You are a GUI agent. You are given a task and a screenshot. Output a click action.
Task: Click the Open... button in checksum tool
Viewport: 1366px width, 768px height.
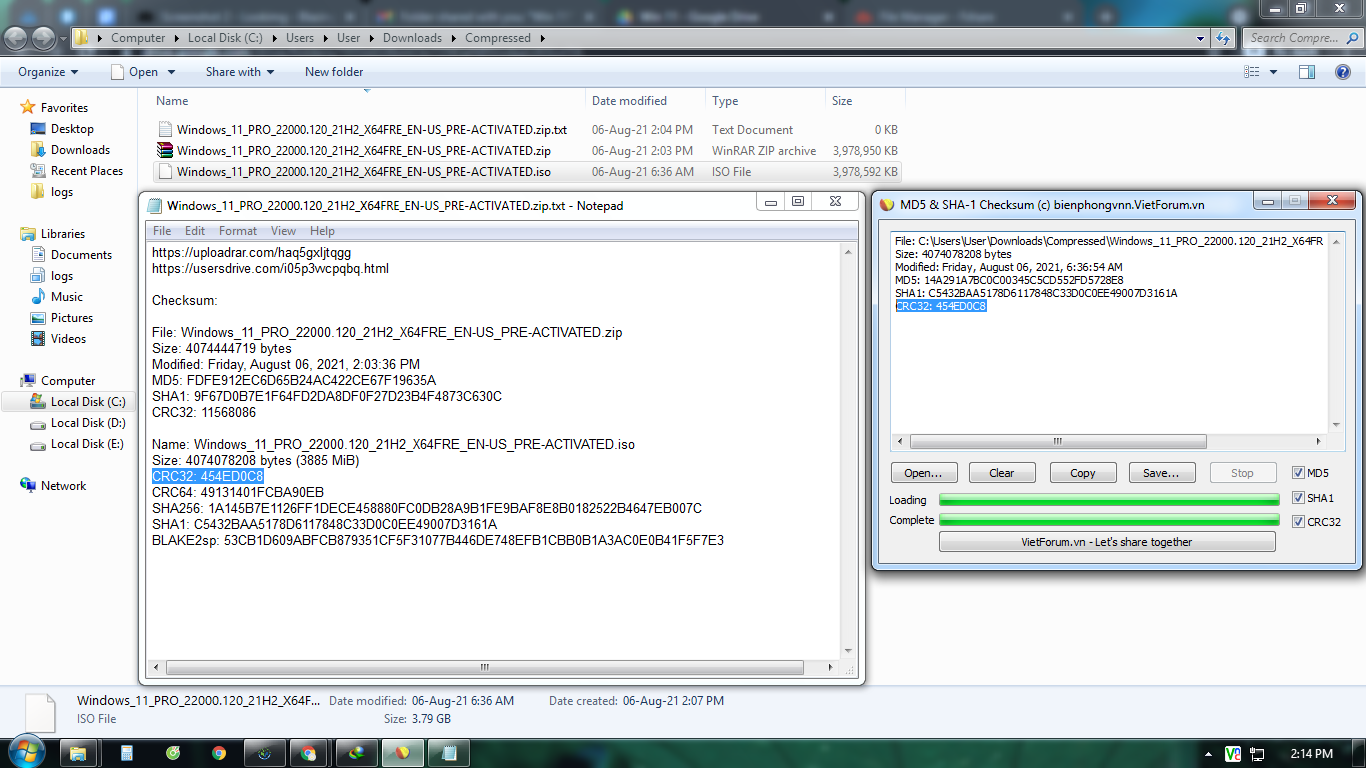924,473
